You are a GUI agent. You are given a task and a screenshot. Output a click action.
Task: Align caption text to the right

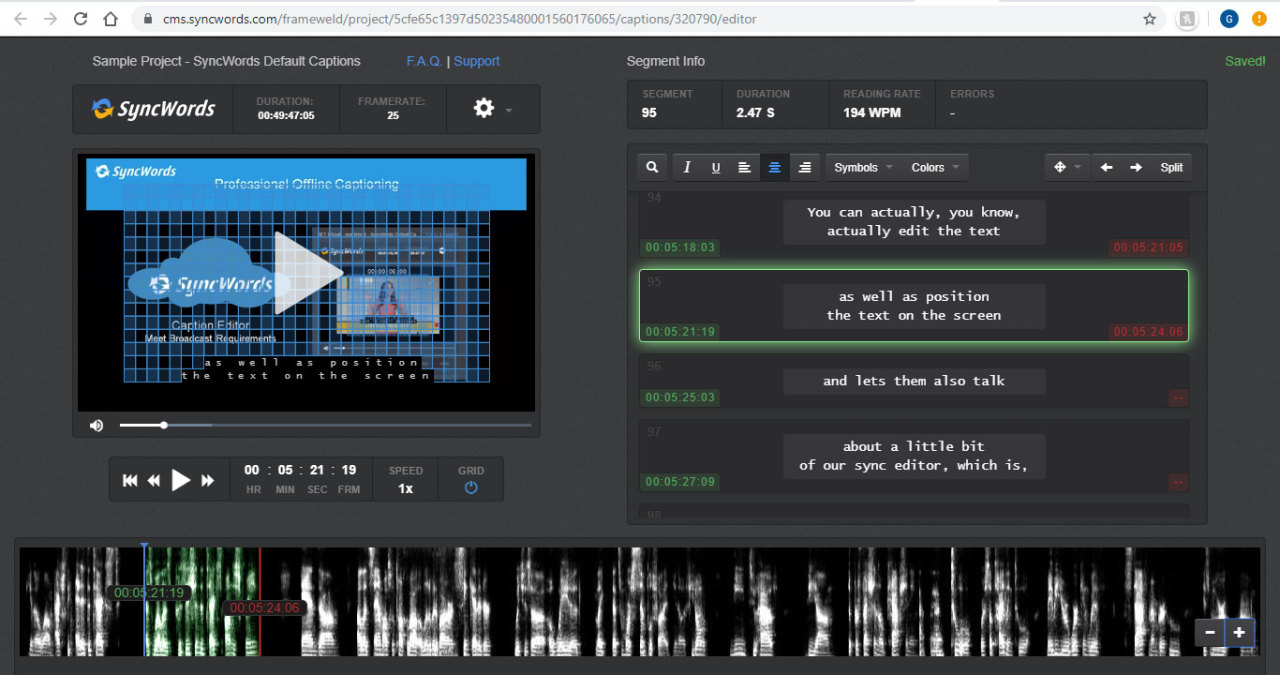click(804, 167)
